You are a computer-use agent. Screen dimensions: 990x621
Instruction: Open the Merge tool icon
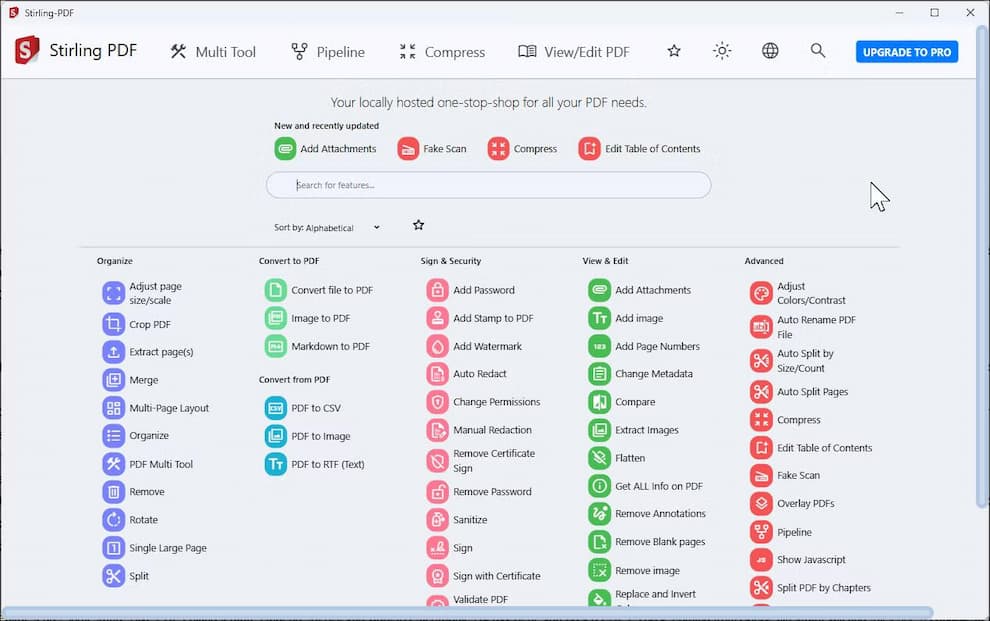point(114,380)
